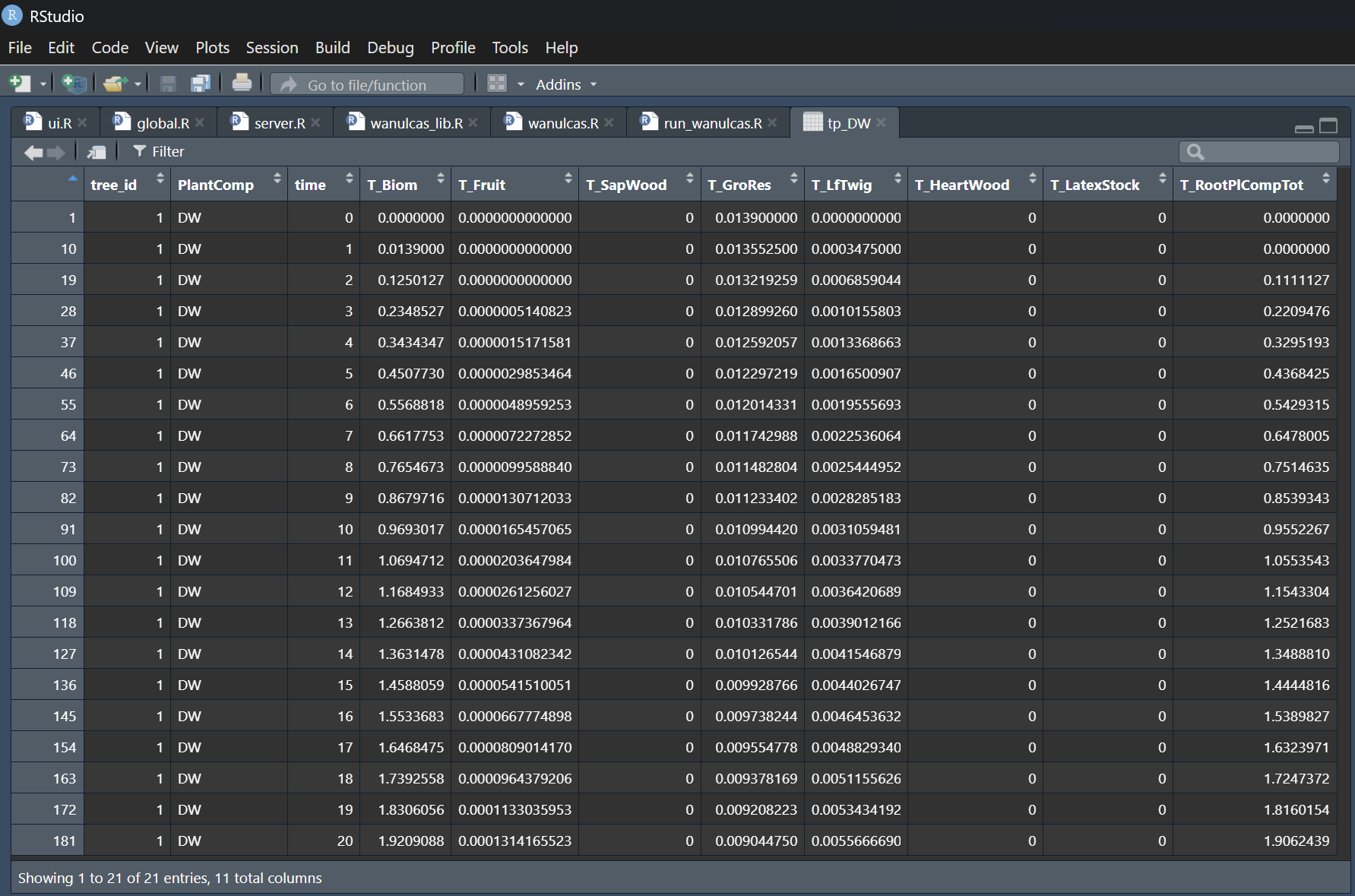Switch to the wanulcas_lib.R tab
Screen dimensions: 1355x896
tap(416, 123)
